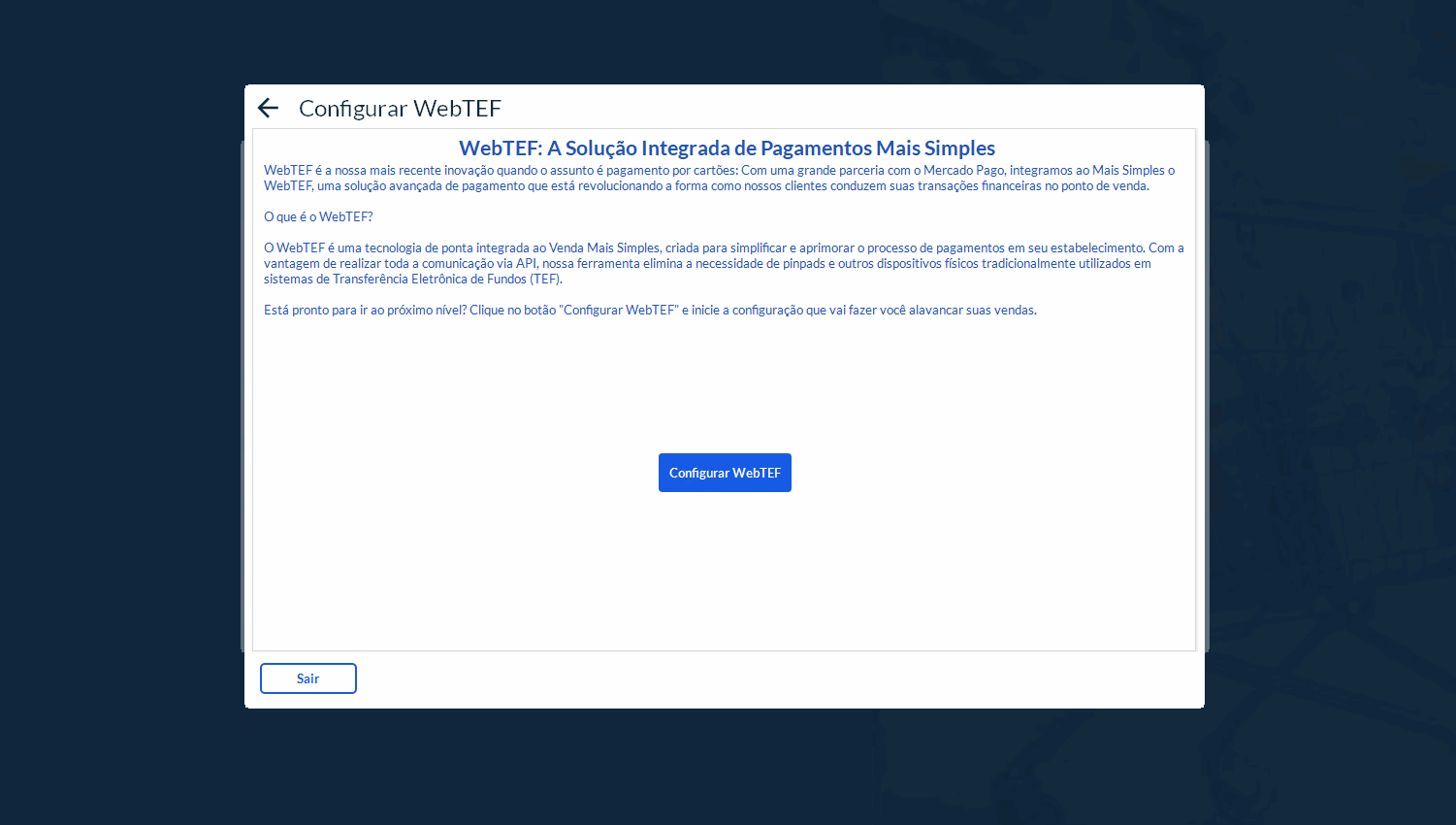
Task: Click the Sair button
Action: click(307, 678)
